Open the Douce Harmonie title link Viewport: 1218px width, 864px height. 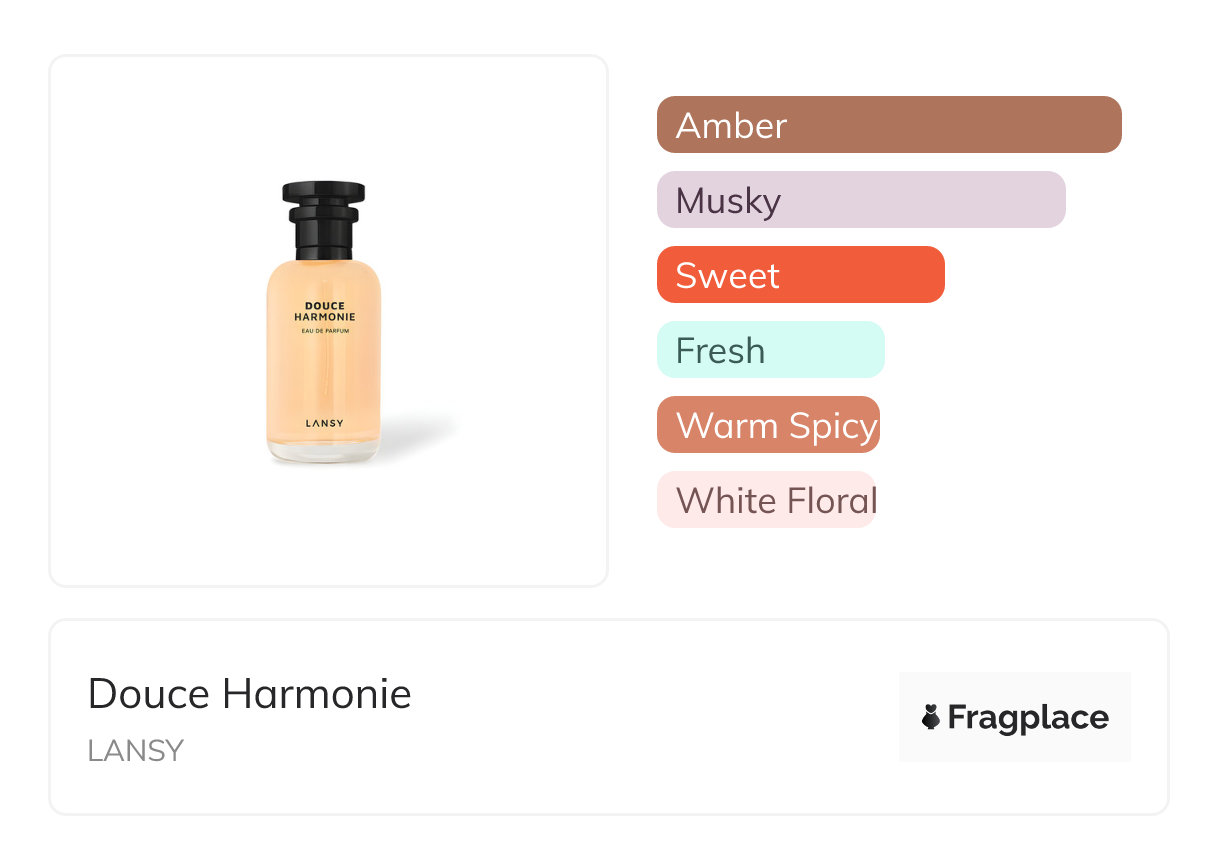coord(249,693)
